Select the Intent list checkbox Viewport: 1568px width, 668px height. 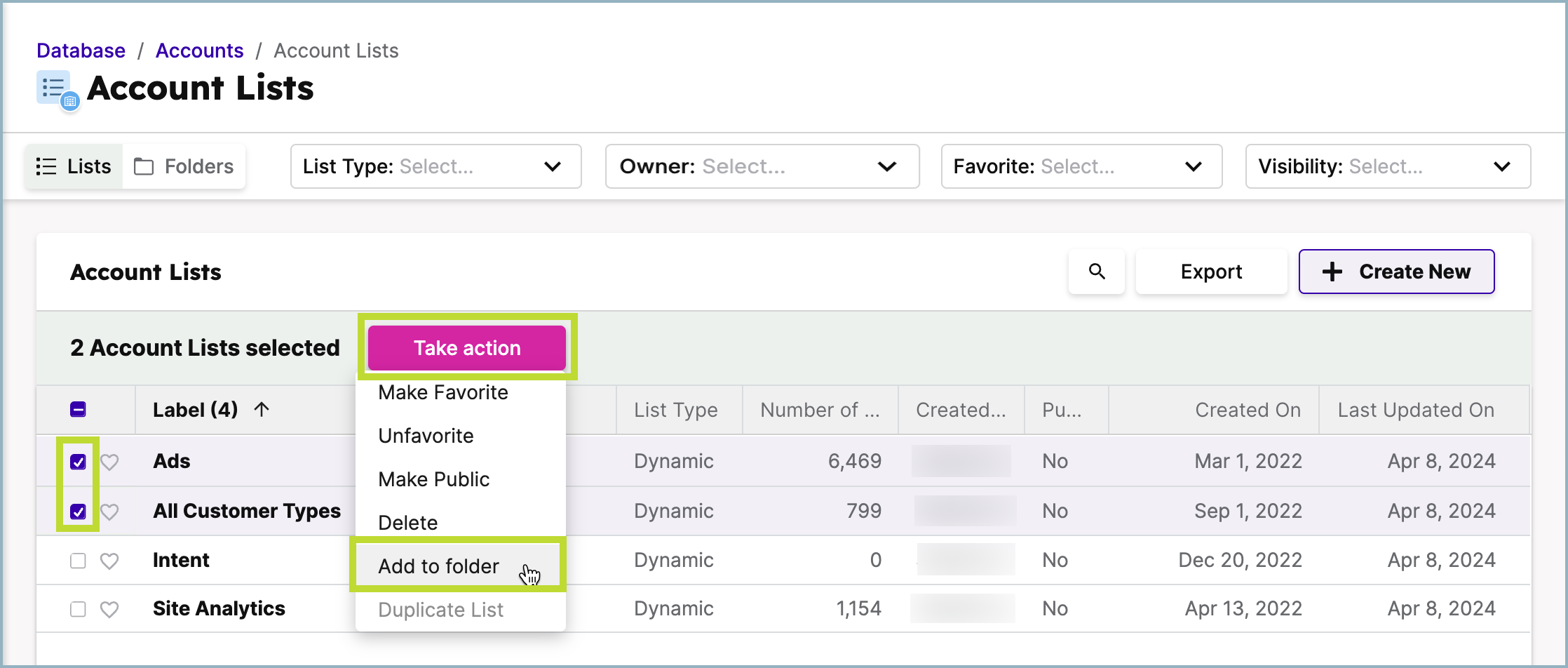(78, 561)
